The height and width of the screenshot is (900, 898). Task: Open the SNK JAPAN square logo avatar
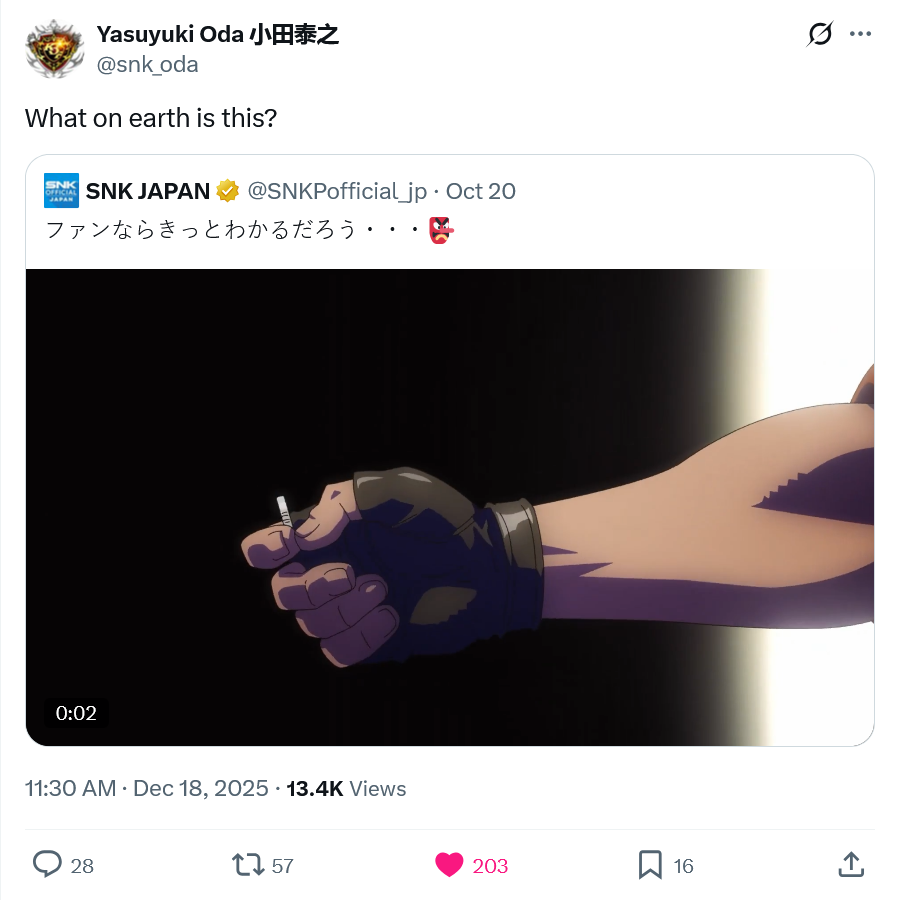coord(61,191)
